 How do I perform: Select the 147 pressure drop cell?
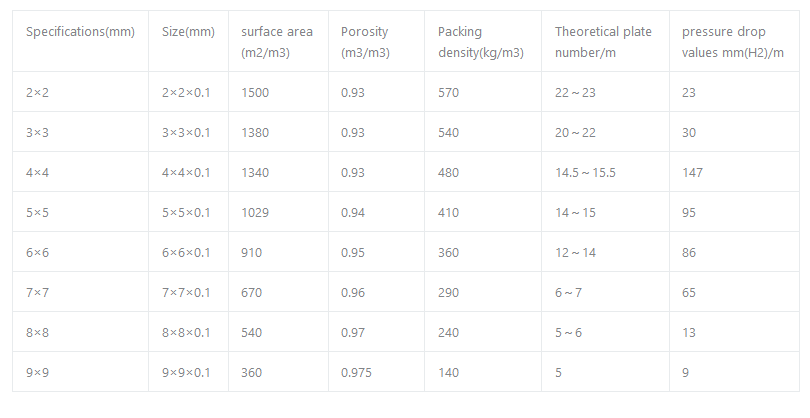[x=692, y=172]
